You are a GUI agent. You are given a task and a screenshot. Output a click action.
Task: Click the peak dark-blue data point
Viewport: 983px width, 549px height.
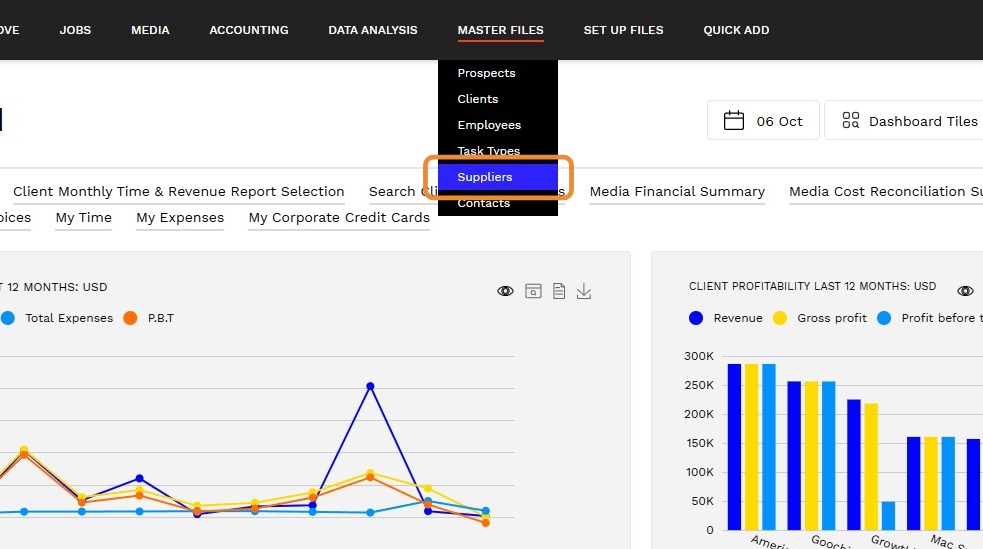pos(371,386)
